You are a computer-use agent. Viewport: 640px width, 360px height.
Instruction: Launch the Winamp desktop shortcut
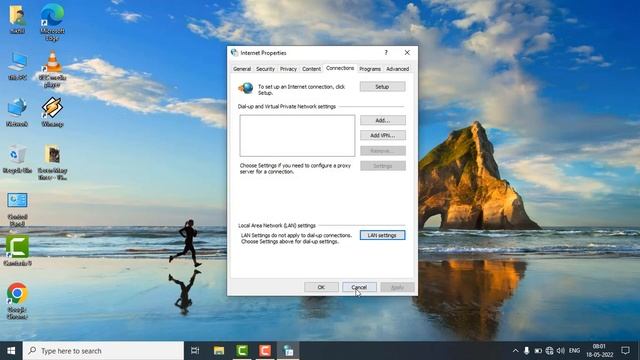[52, 112]
